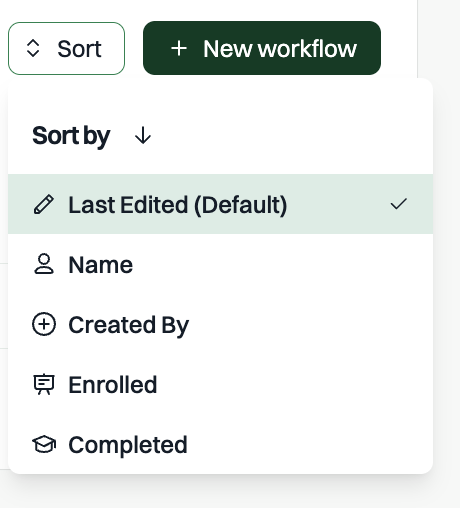The height and width of the screenshot is (508, 460).
Task: Click the graduation cap icon beside Completed
Action: tap(44, 444)
